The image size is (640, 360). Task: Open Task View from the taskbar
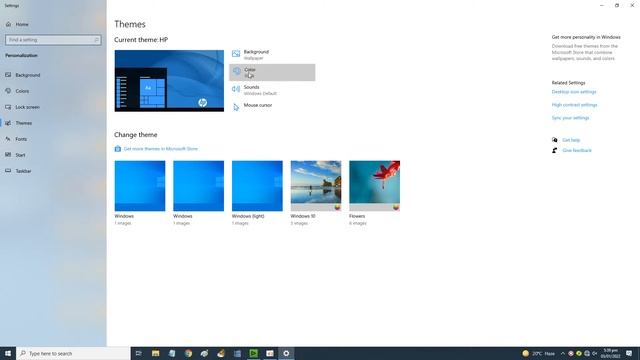(138, 353)
